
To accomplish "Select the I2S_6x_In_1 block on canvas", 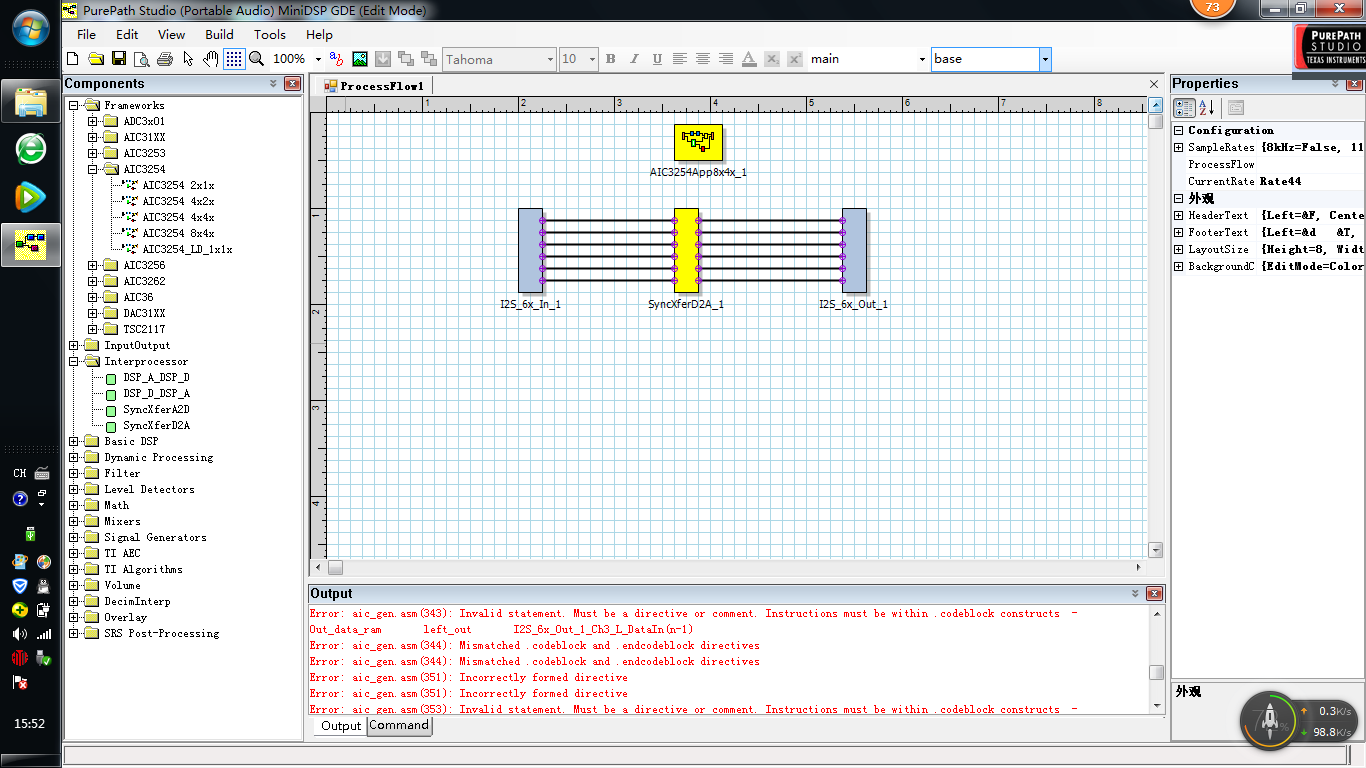I will (530, 250).
